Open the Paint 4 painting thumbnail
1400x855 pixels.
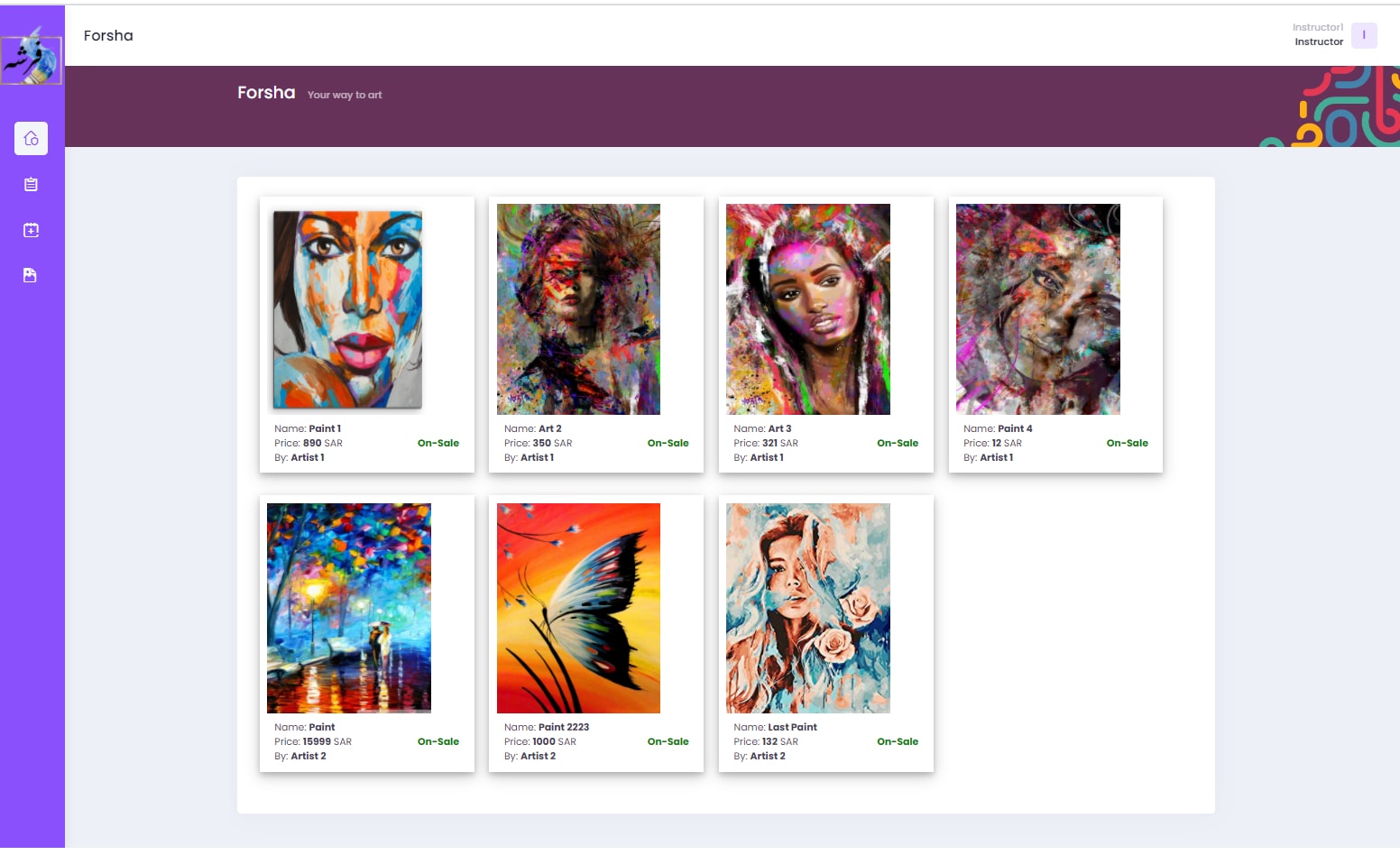1037,309
